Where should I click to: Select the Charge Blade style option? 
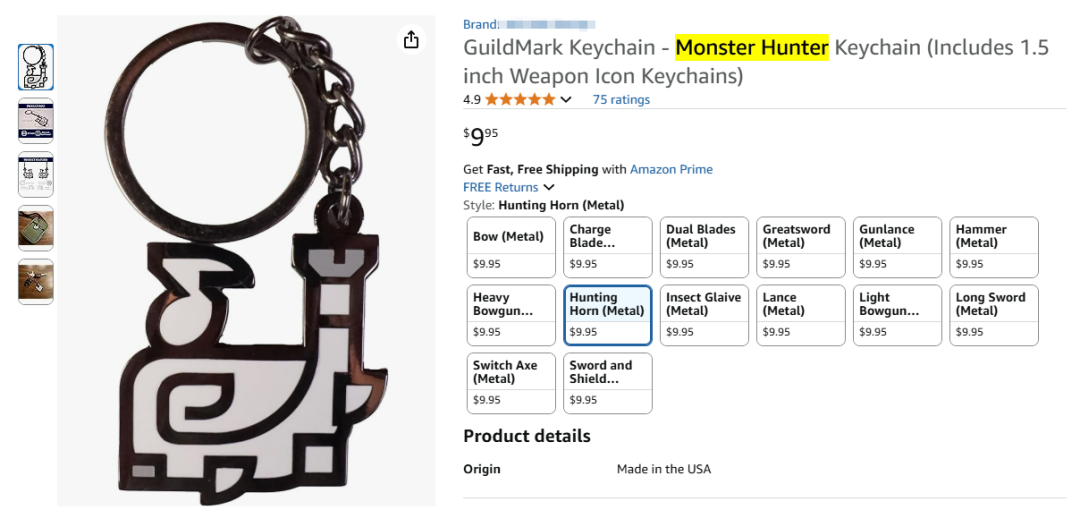[x=607, y=247]
